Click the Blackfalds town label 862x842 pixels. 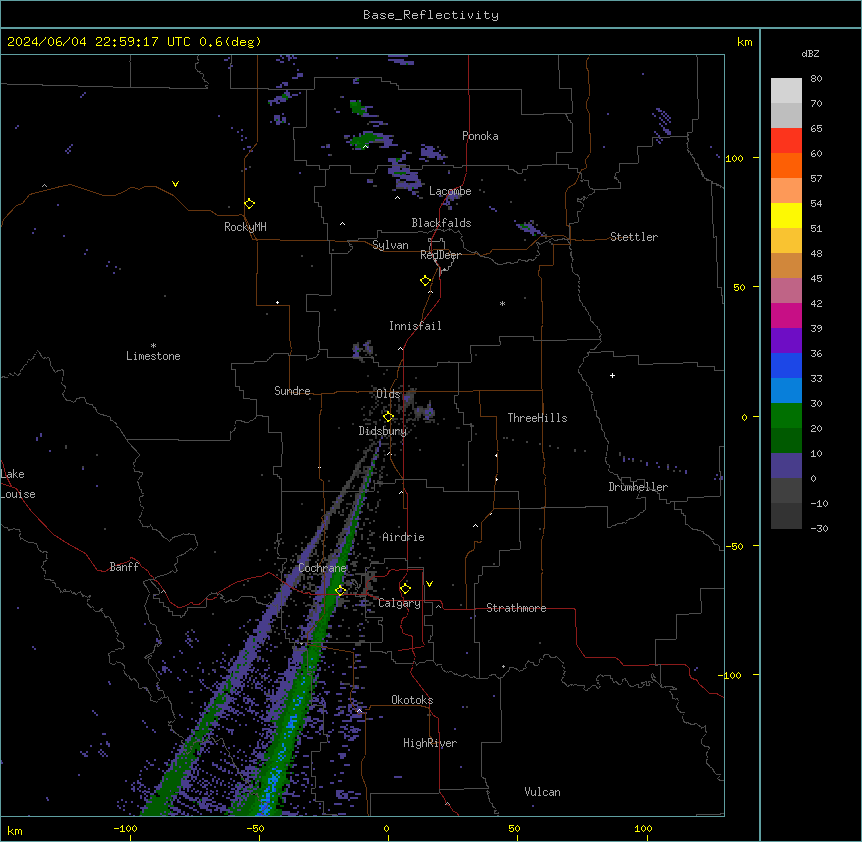[x=441, y=223]
